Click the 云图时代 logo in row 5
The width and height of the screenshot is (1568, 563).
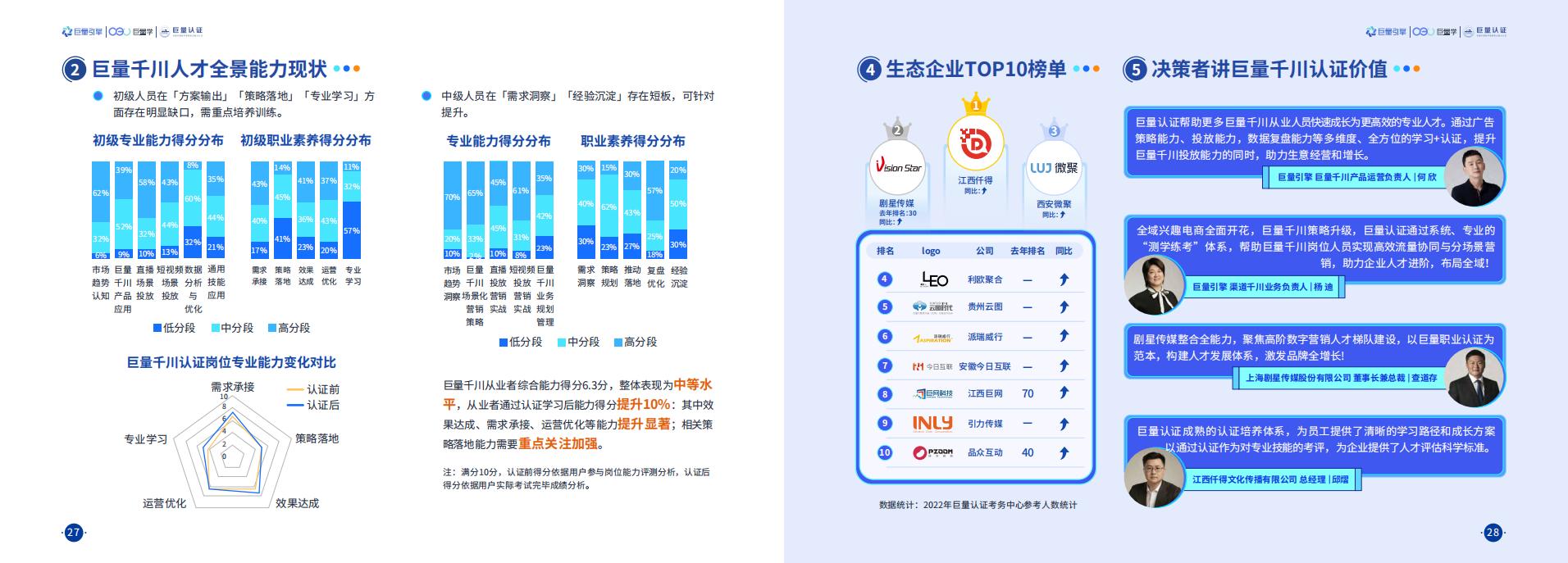(x=932, y=307)
